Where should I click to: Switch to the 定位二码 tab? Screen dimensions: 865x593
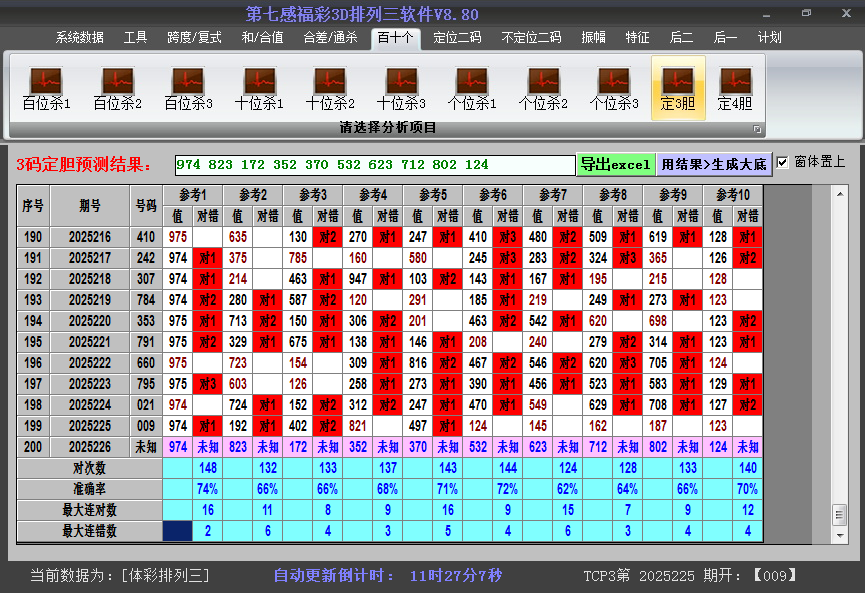click(x=457, y=38)
